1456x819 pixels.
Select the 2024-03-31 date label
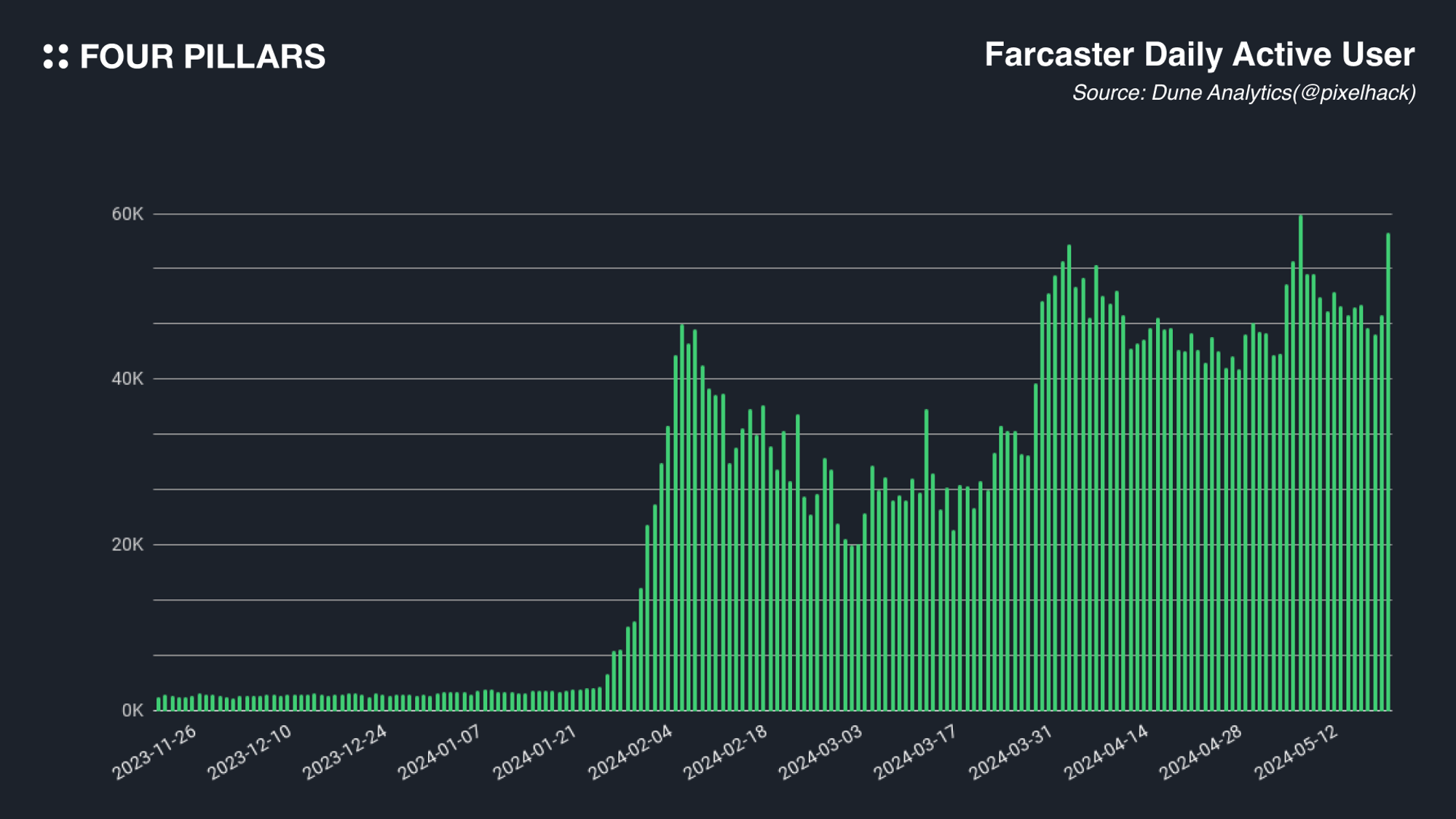pyautogui.click(x=1011, y=753)
